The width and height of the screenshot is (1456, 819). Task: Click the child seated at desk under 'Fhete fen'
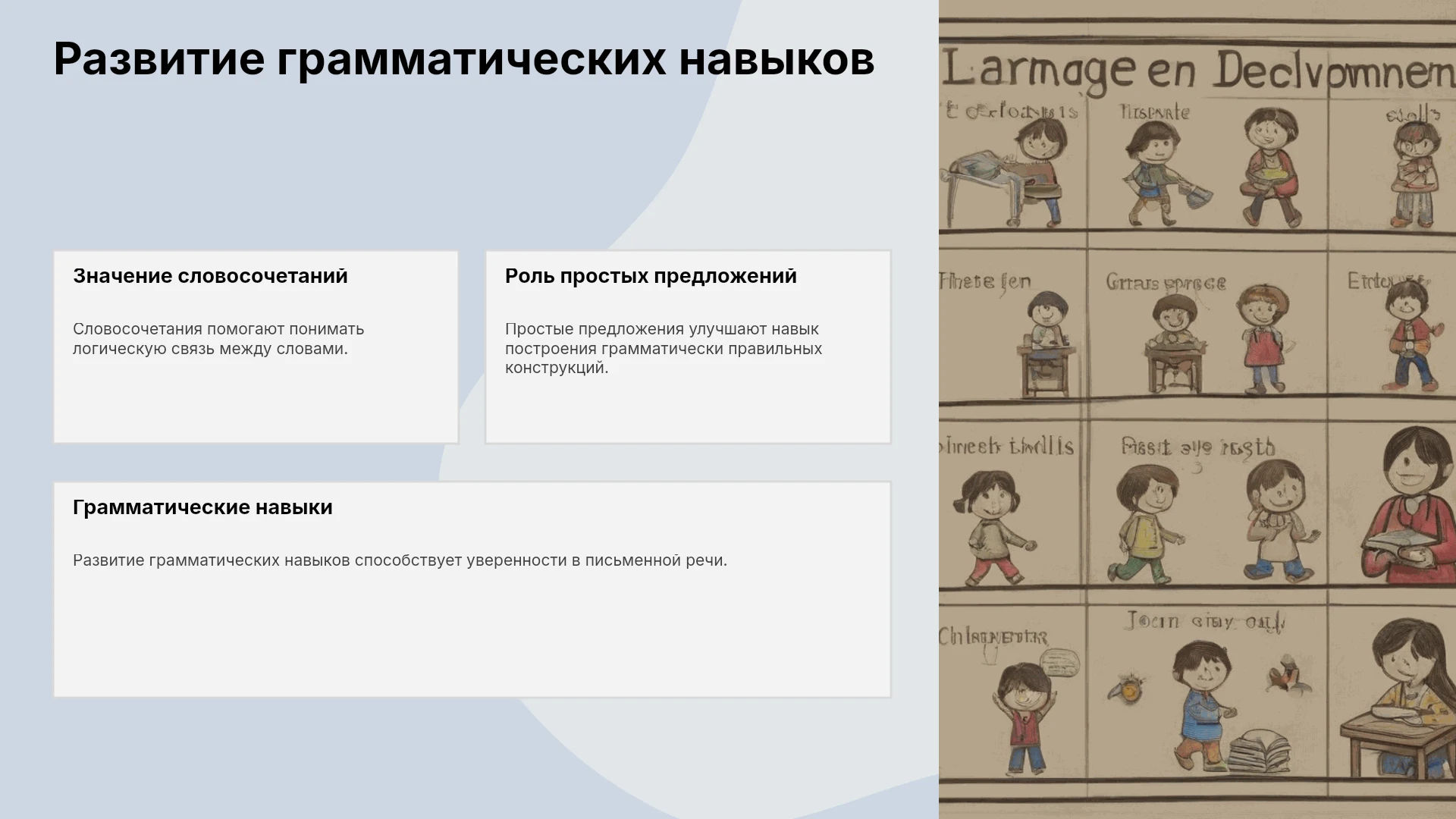1046,345
